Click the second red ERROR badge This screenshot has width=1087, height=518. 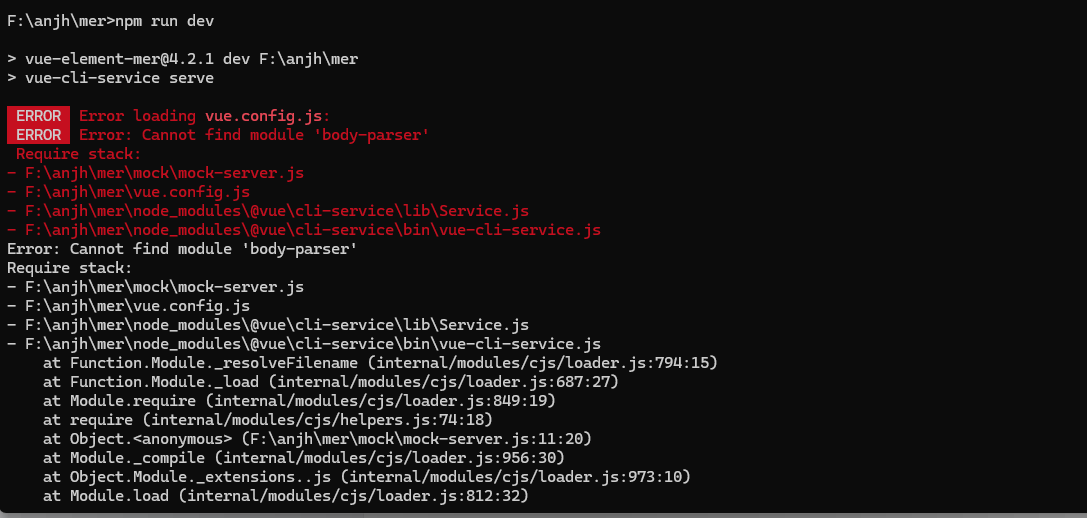(39, 135)
